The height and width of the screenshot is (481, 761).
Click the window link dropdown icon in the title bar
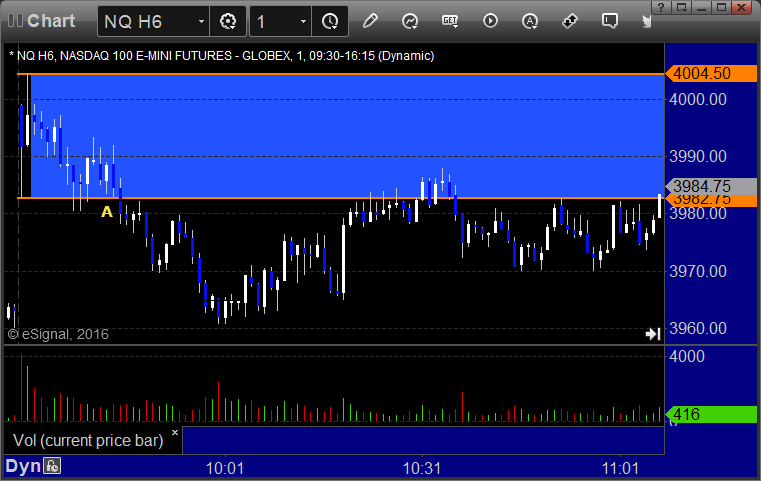tap(681, 7)
